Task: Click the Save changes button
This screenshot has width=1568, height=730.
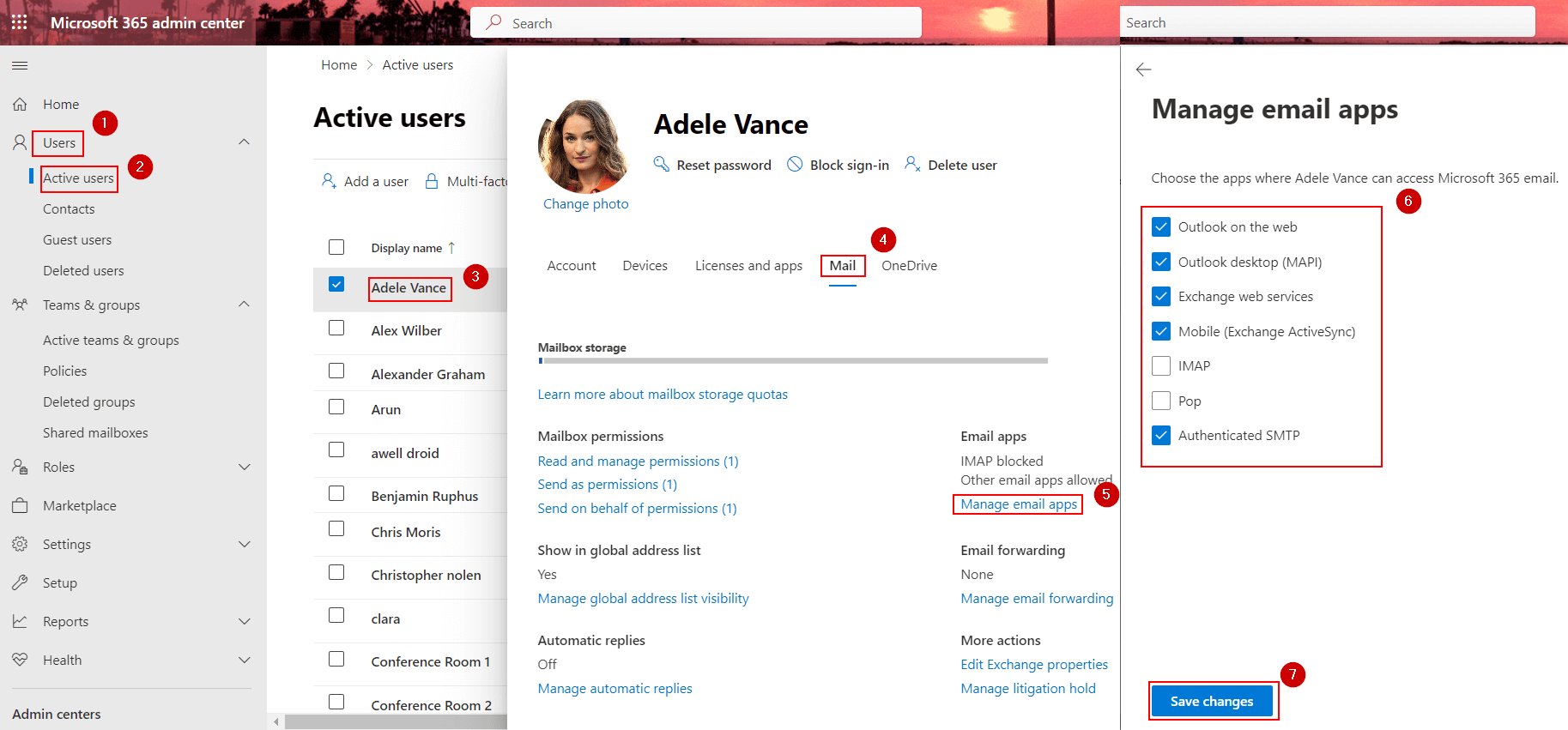Action: coord(1211,702)
